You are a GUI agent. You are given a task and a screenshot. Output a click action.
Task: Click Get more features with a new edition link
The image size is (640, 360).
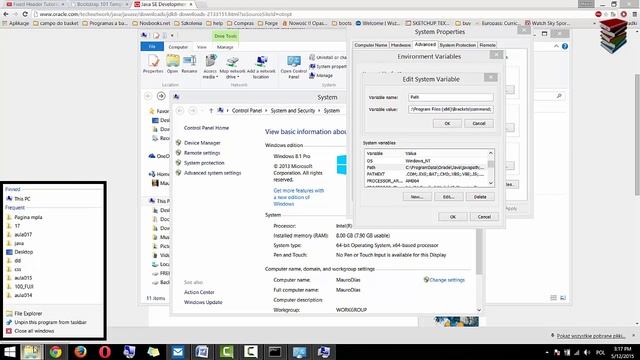point(298,197)
